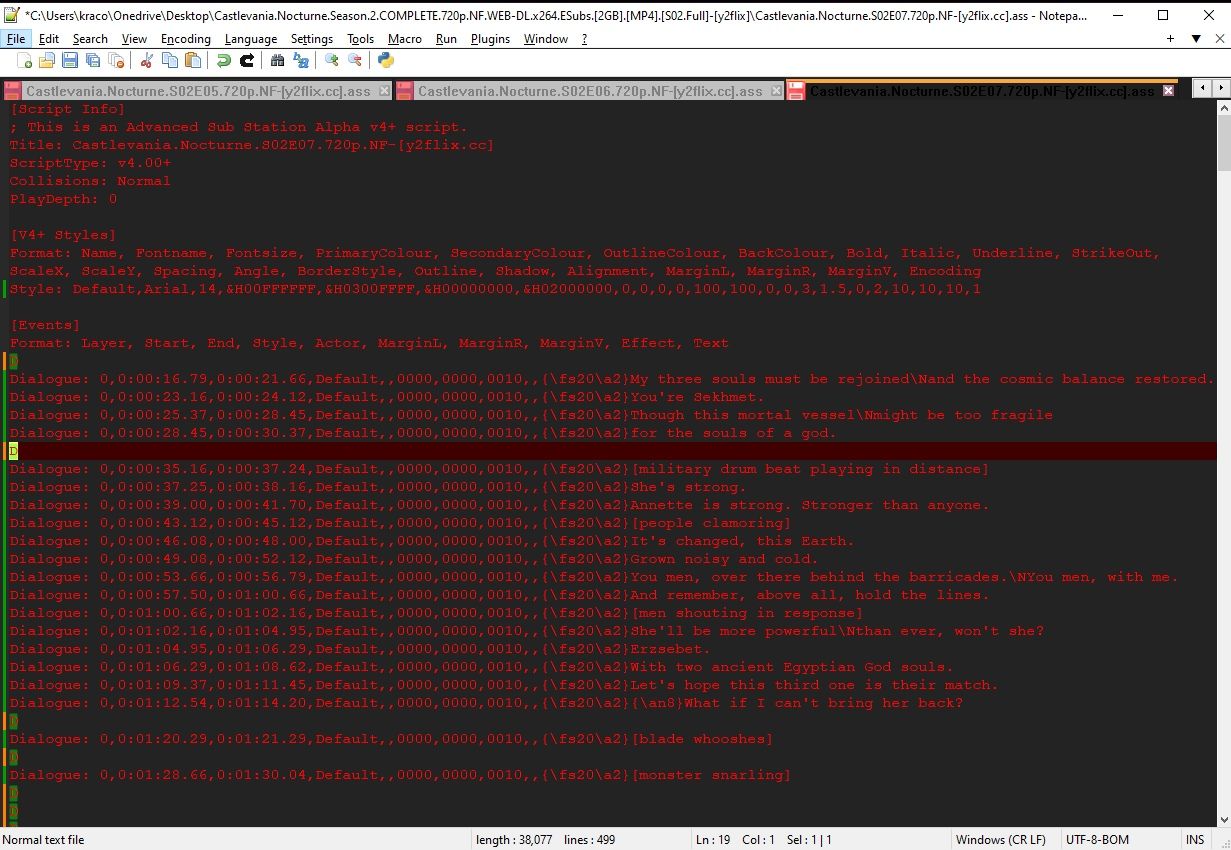Click the Close document toolbar icon

click(116, 61)
